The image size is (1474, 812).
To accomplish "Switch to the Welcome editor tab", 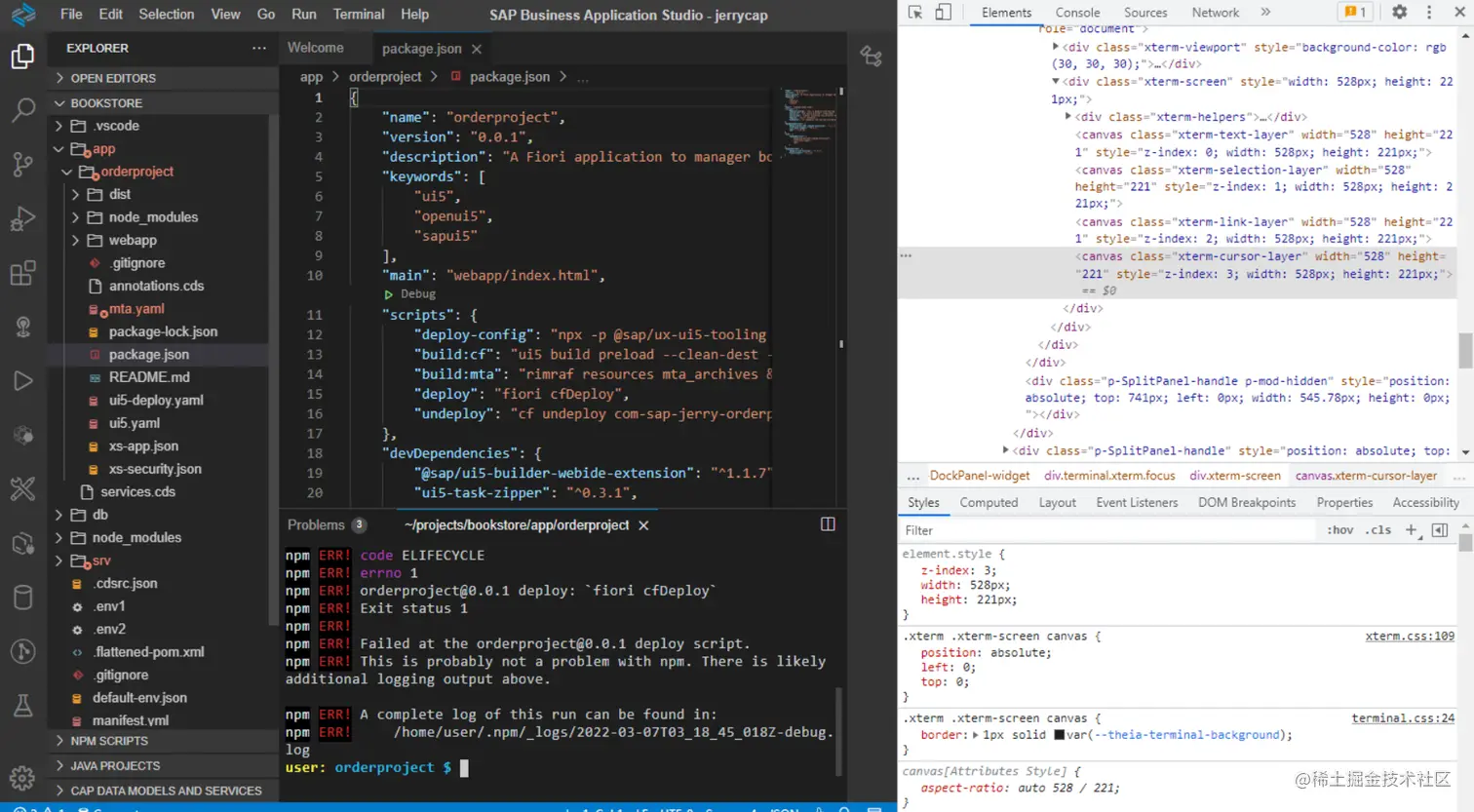I will point(316,48).
